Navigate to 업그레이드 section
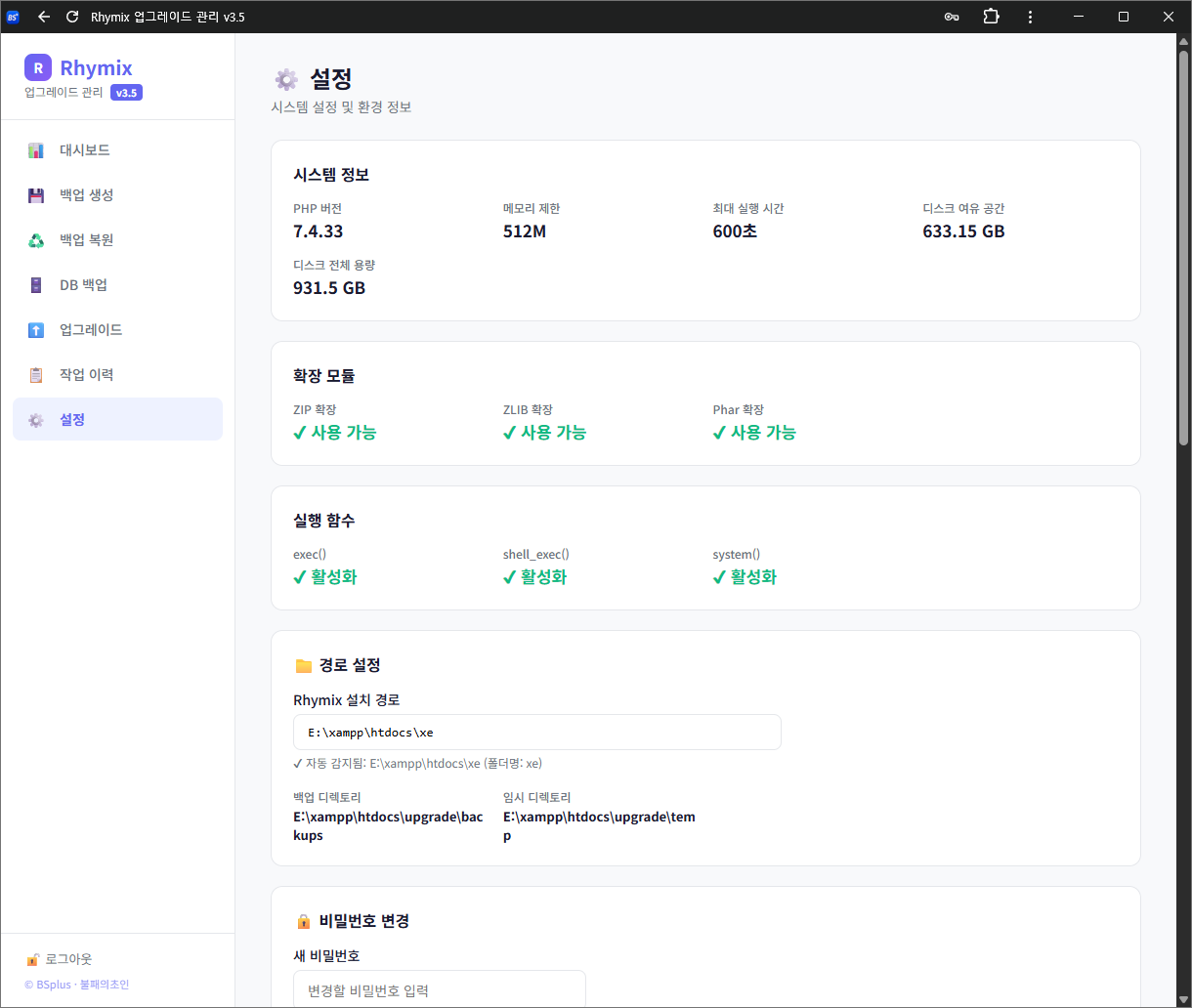This screenshot has width=1192, height=1008. (x=117, y=330)
